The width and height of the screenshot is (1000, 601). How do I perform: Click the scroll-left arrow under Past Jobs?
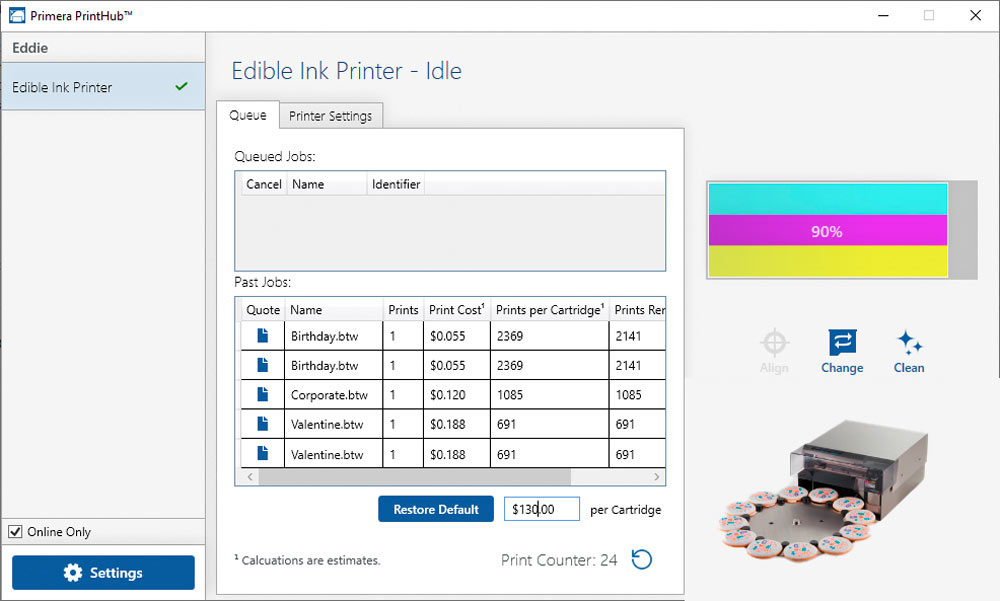pos(250,477)
